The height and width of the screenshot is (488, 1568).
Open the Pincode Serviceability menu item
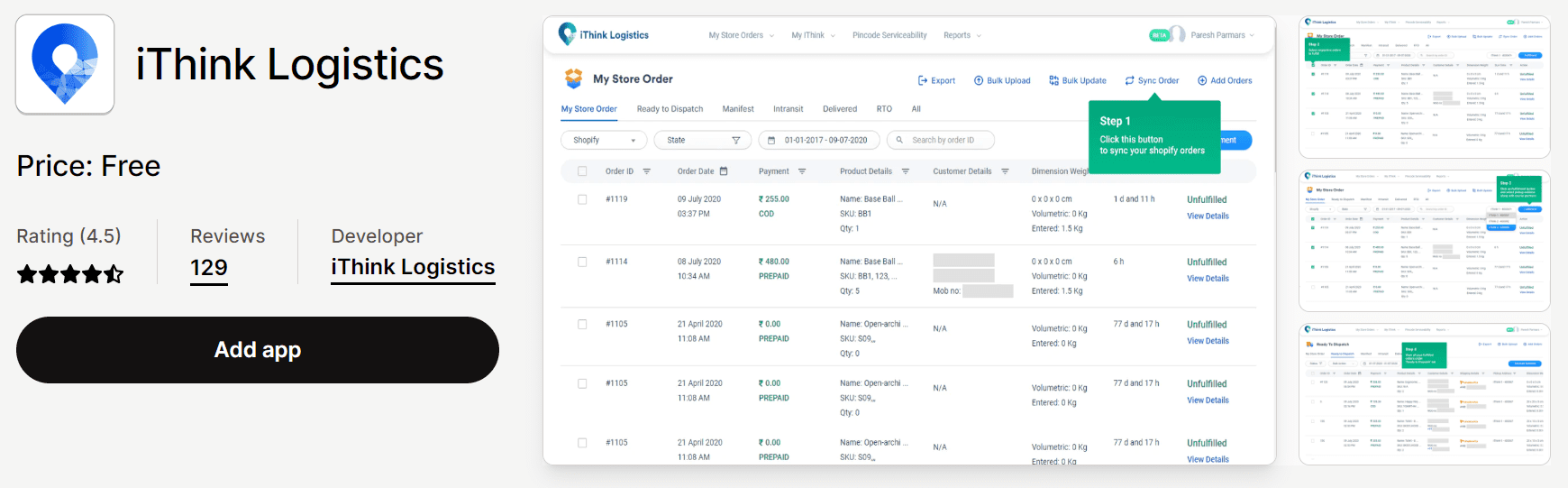point(889,35)
